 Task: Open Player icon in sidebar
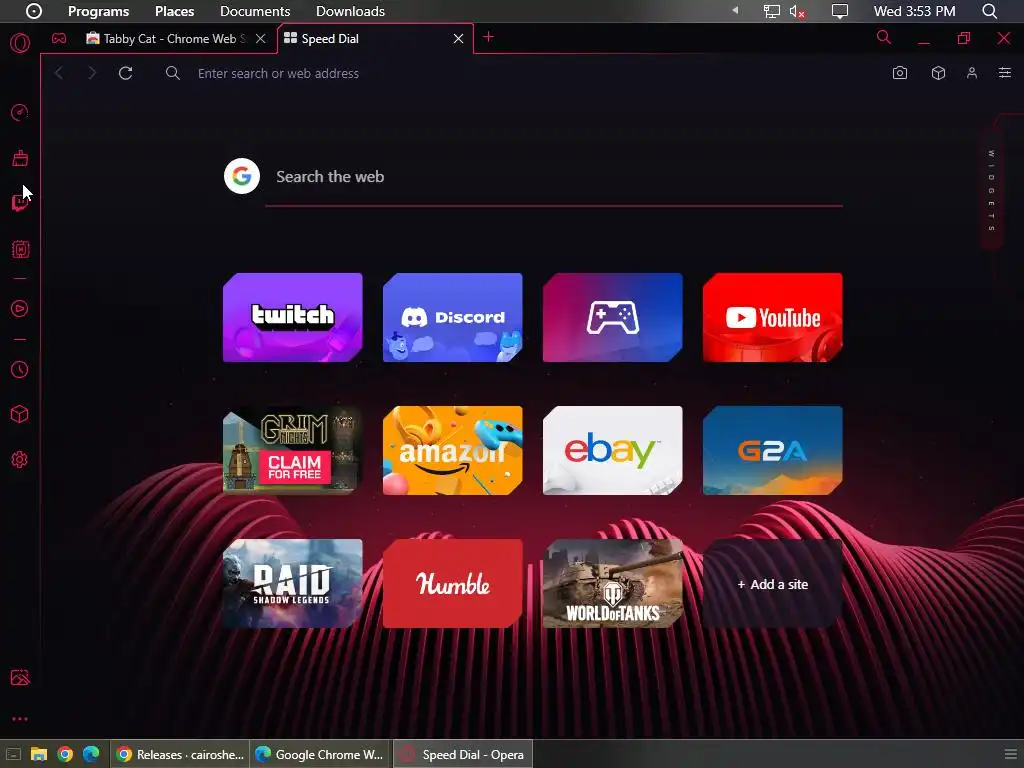[20, 308]
